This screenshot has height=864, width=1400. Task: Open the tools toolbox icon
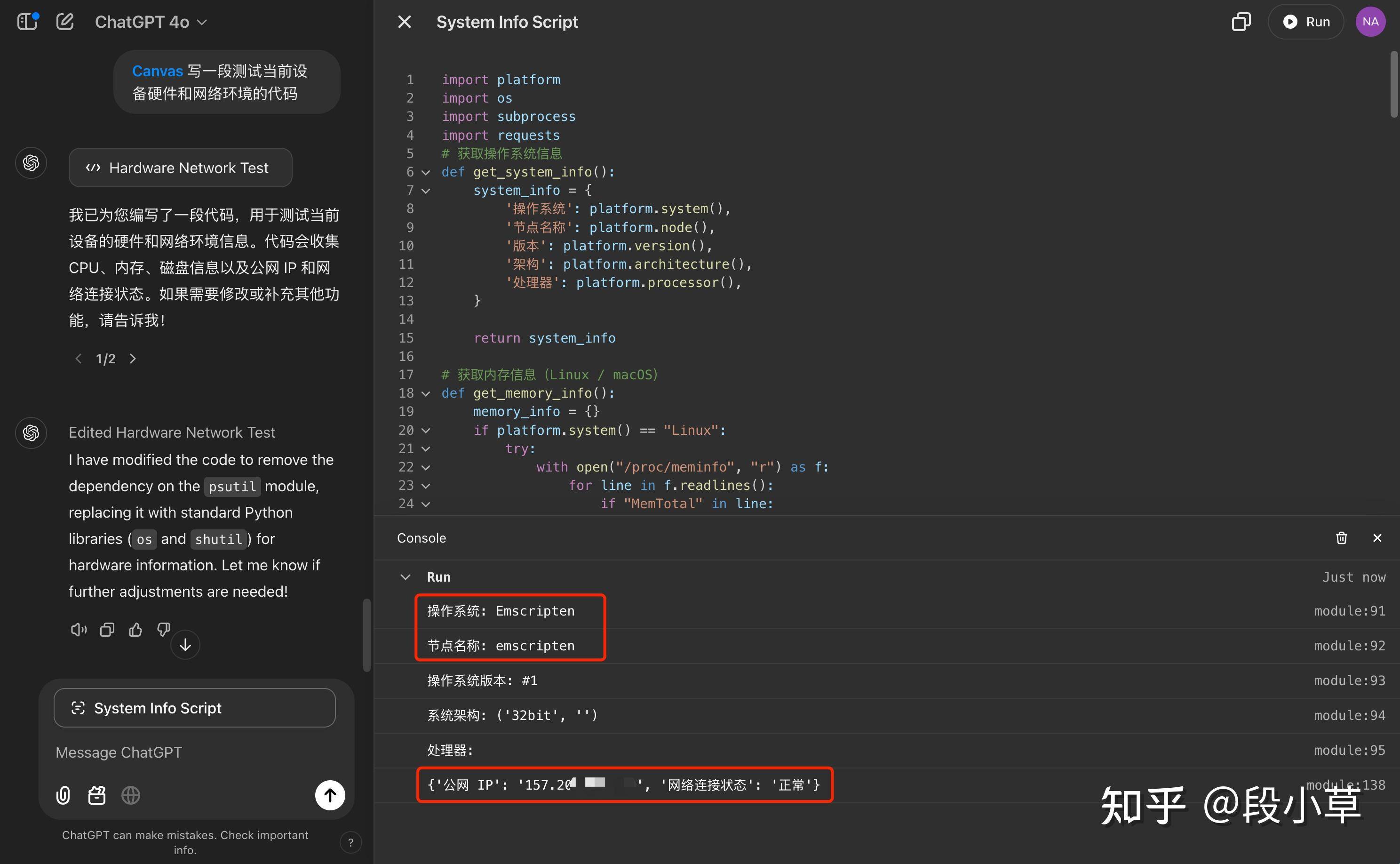coord(96,795)
